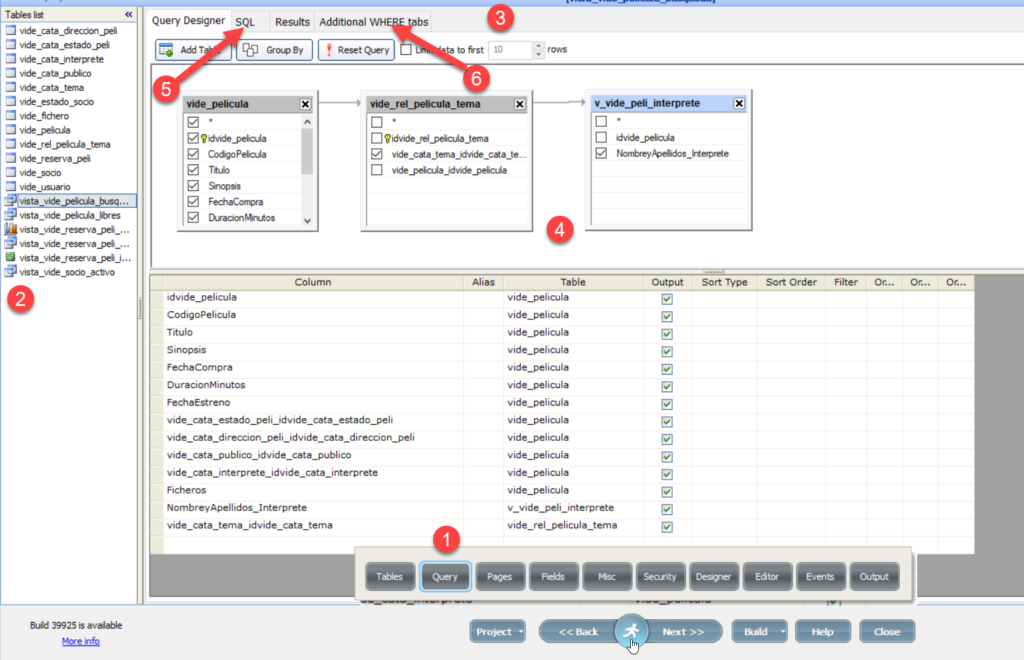Switch to the SQL tab
Viewport: 1024px width, 660px height.
click(x=245, y=22)
